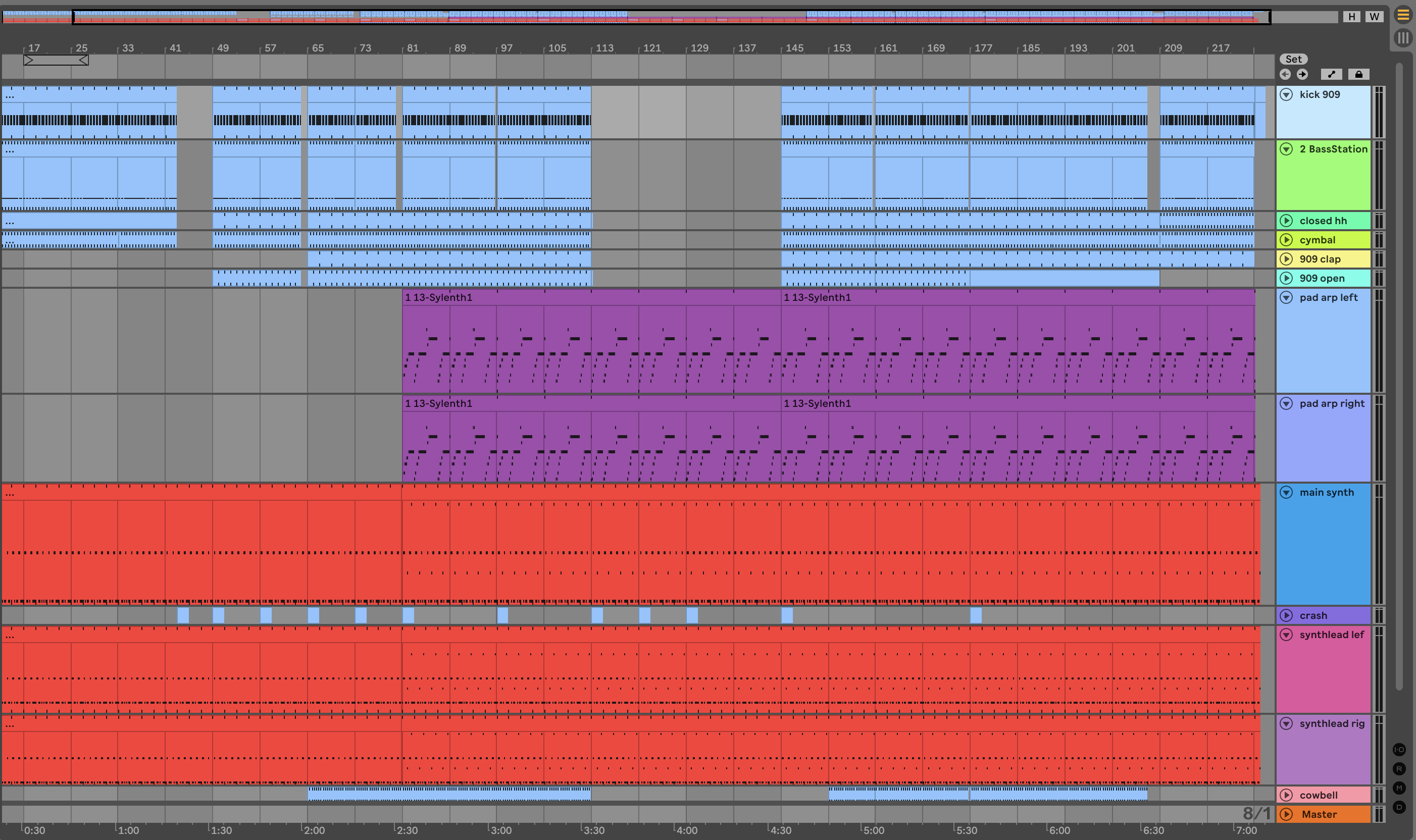Click the vertical track list scrollbar
The height and width of the screenshot is (840, 1416).
tap(1398, 377)
